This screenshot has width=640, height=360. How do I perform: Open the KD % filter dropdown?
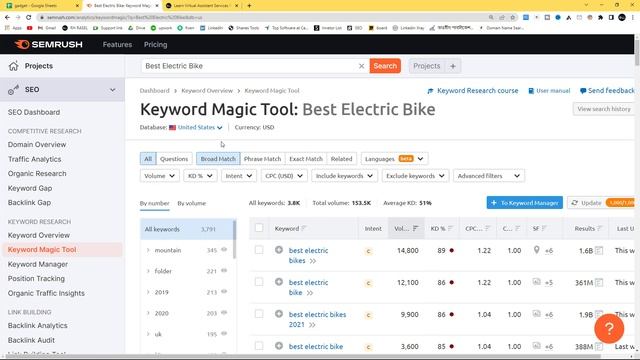[200, 176]
